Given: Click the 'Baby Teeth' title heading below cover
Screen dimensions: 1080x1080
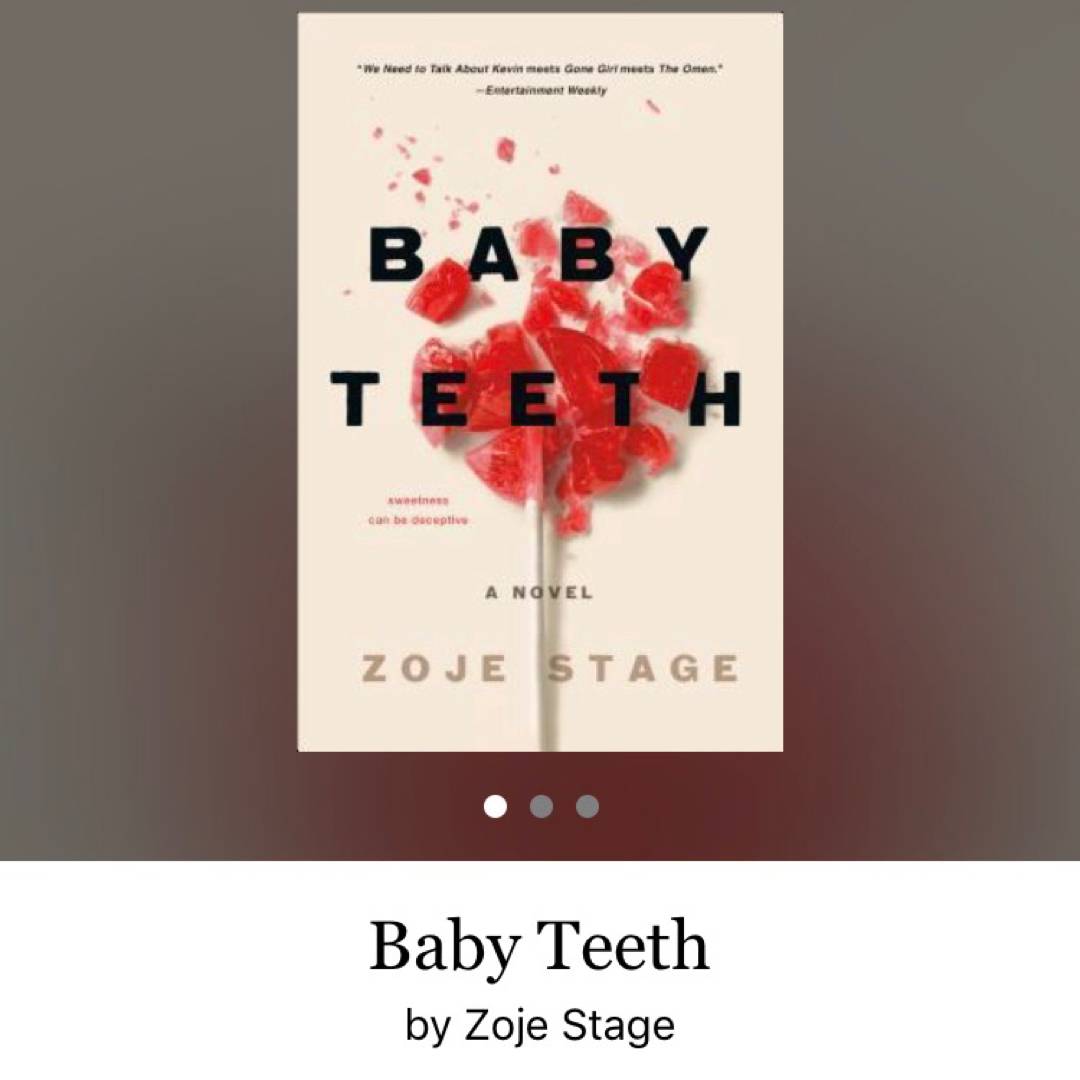Looking at the screenshot, I should [539, 945].
